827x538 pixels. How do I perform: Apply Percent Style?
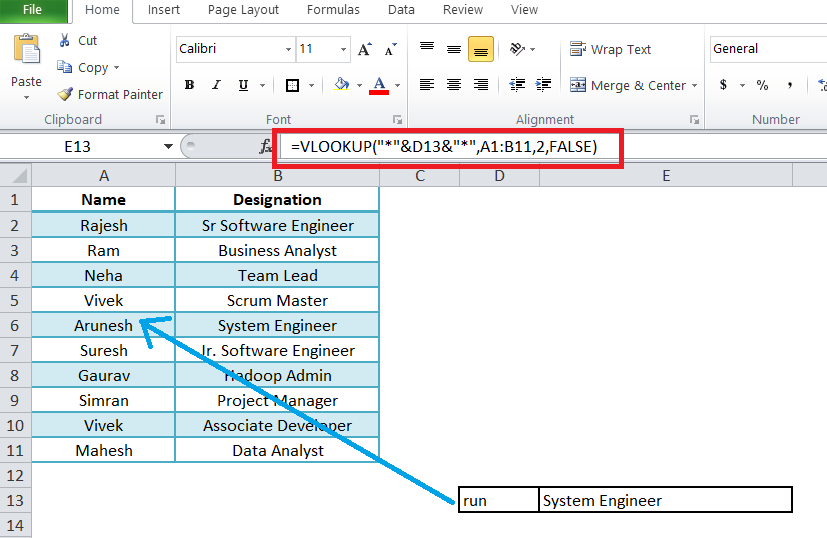pyautogui.click(x=762, y=85)
